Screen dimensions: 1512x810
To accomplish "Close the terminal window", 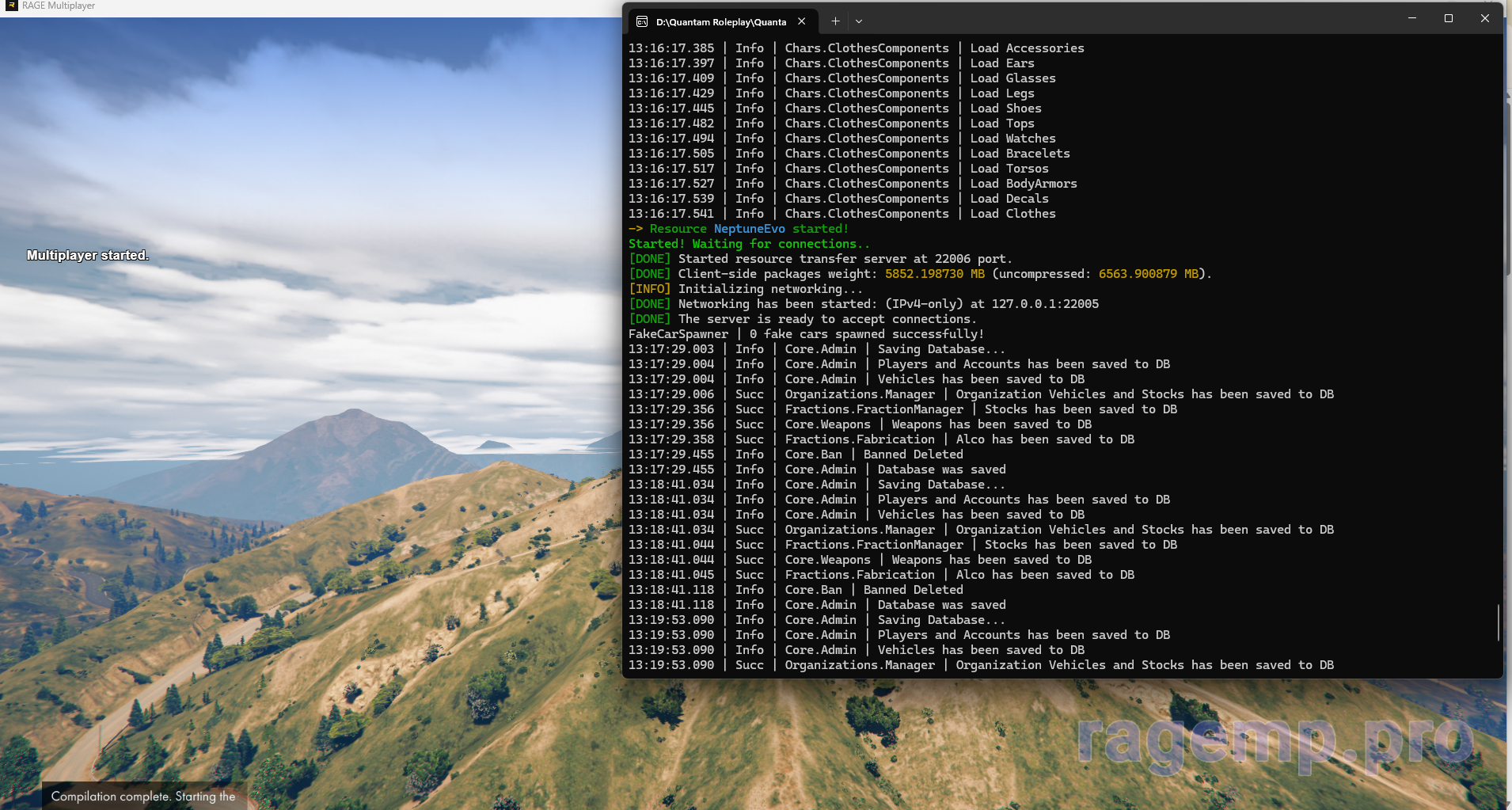I will point(1484,18).
